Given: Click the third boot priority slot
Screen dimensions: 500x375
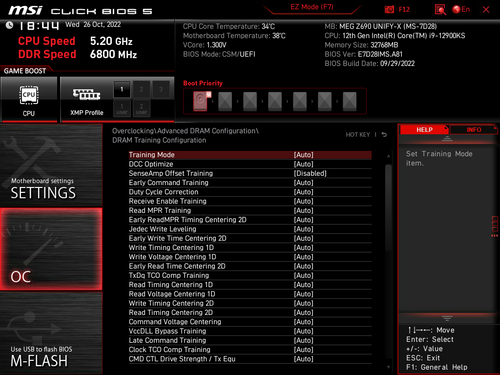Looking at the screenshot, I should coord(250,101).
